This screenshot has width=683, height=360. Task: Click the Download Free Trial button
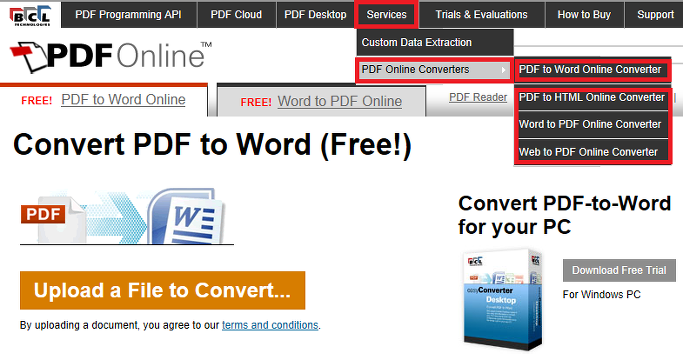[619, 270]
